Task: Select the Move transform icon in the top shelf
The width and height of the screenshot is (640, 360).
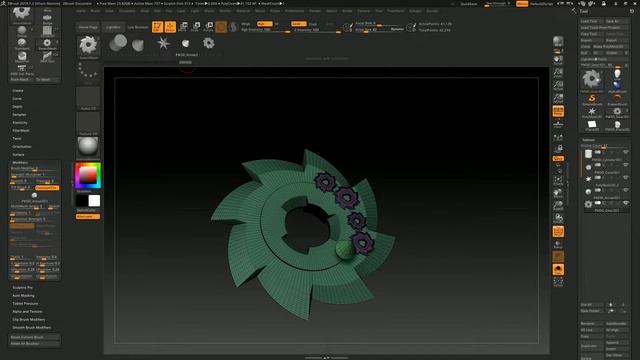Action: coord(183,27)
